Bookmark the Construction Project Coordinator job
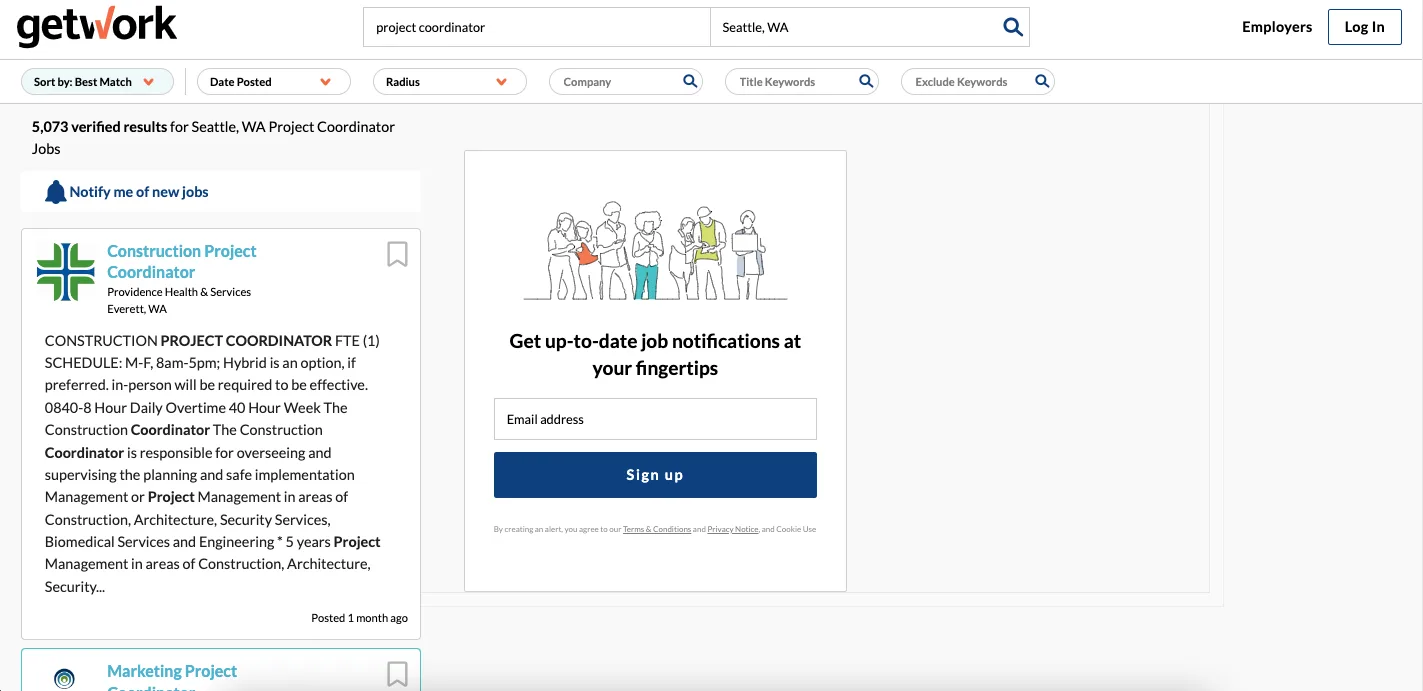 coord(396,255)
